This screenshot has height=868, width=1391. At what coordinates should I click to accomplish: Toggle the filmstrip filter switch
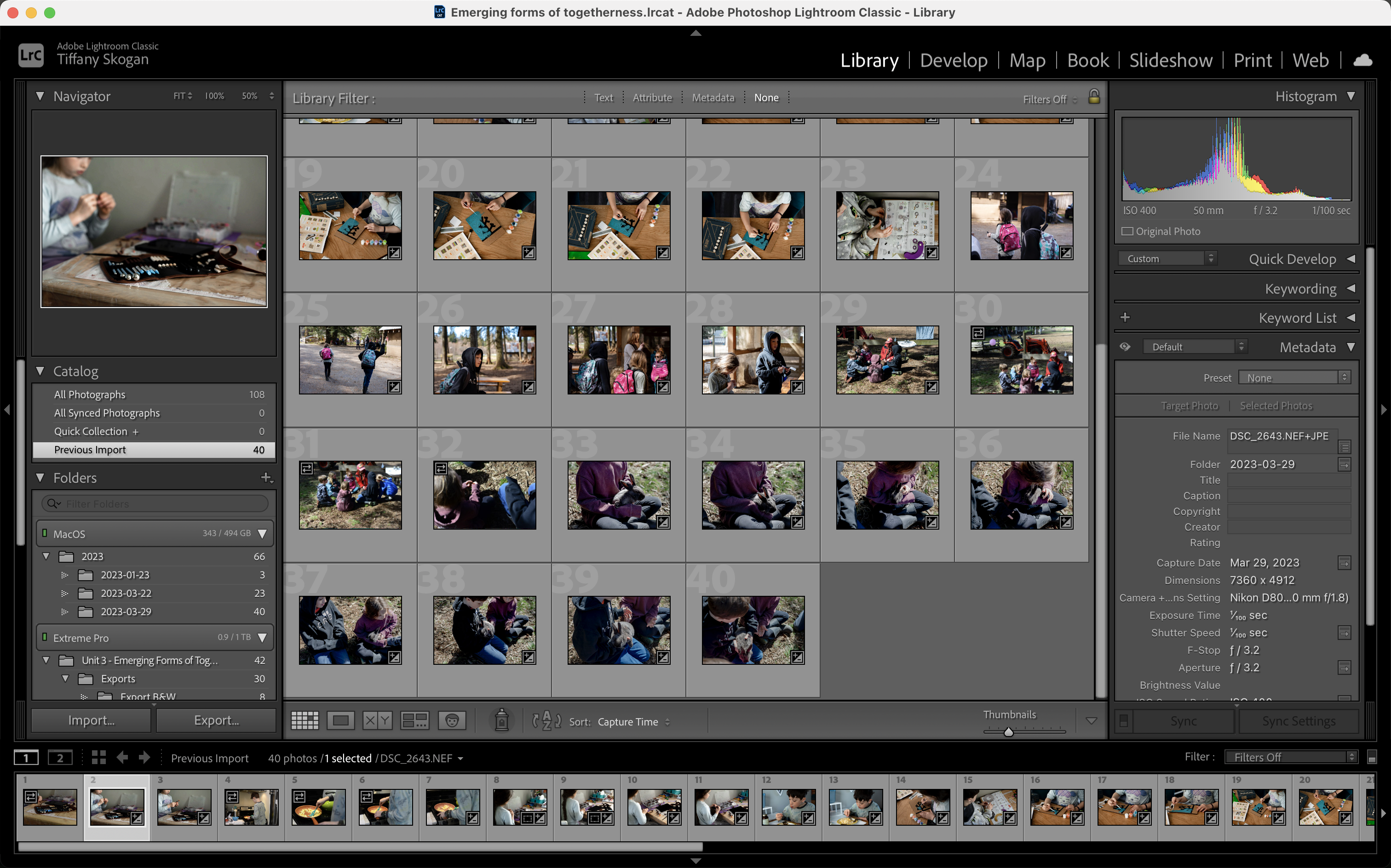(1372, 758)
